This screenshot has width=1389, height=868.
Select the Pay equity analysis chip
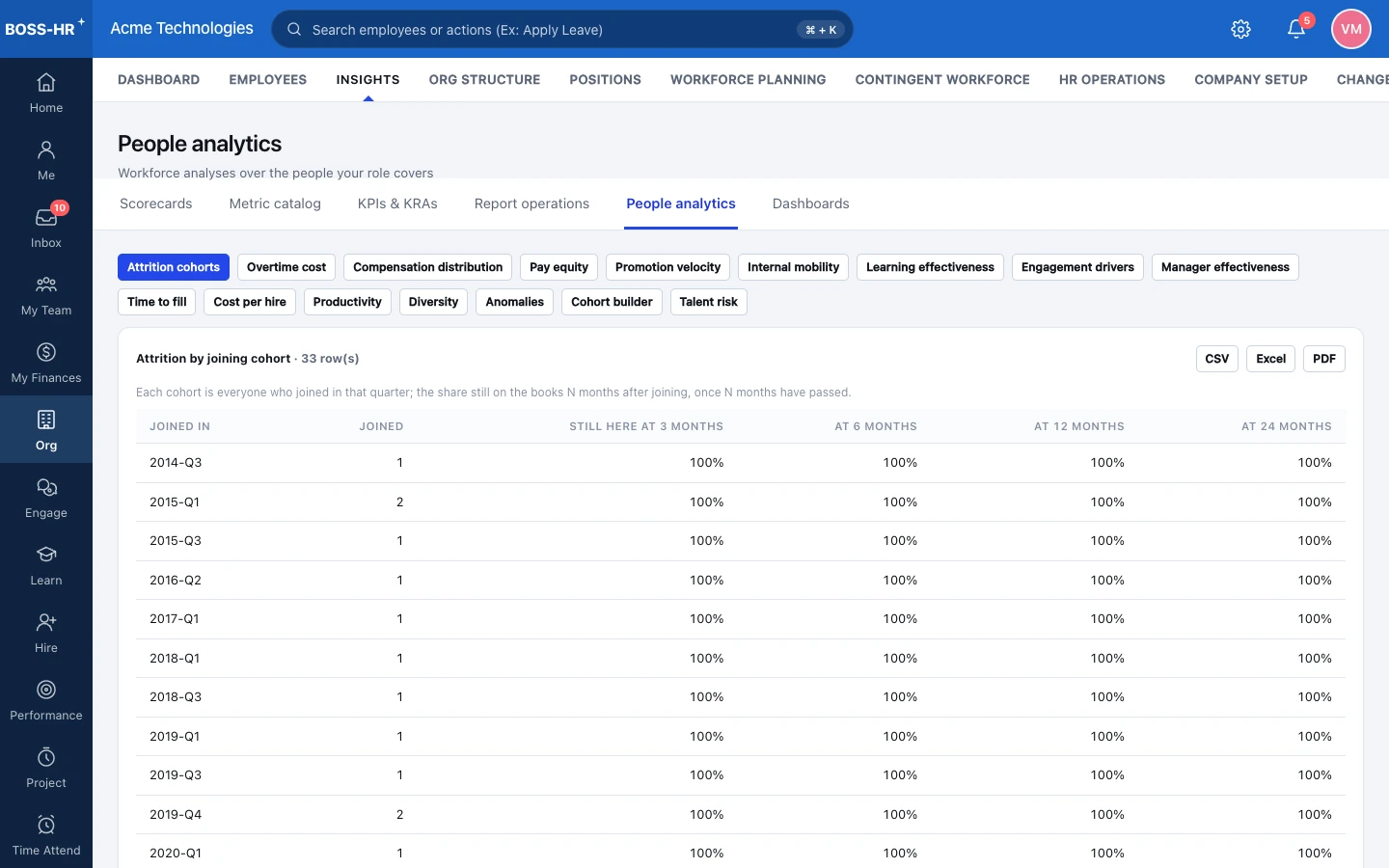pos(558,267)
